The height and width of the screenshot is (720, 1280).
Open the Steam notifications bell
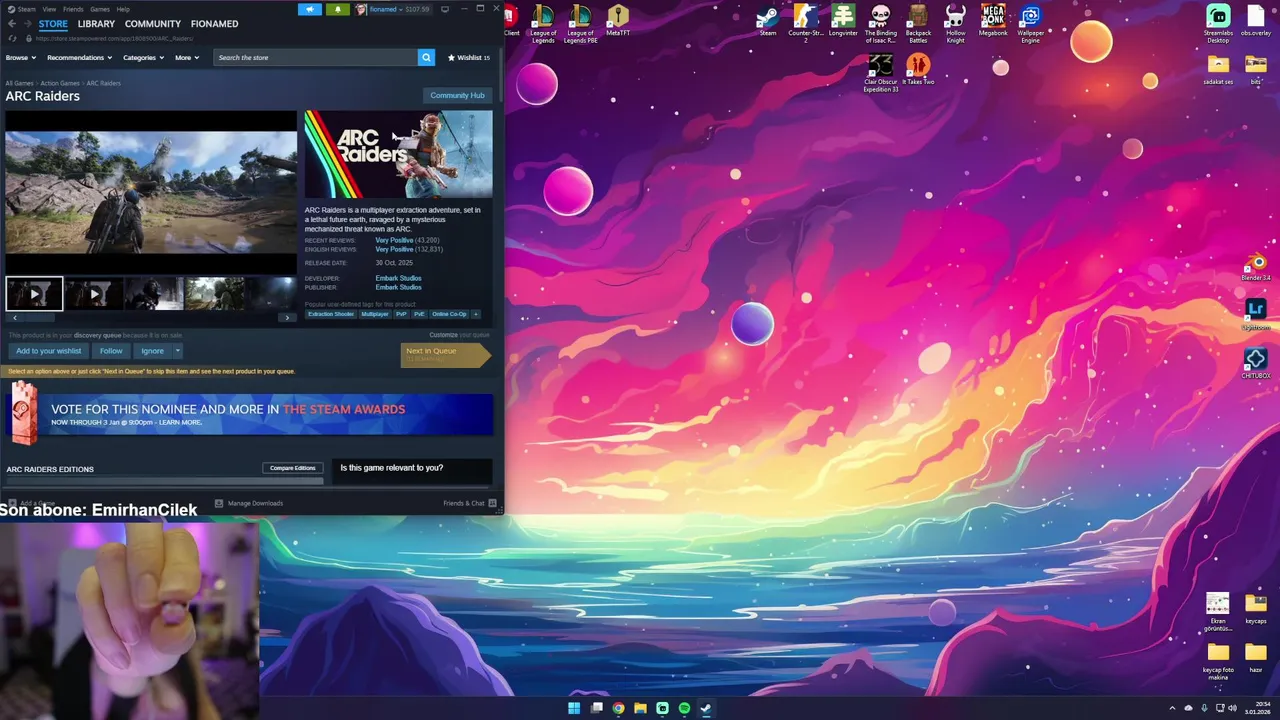coord(337,9)
